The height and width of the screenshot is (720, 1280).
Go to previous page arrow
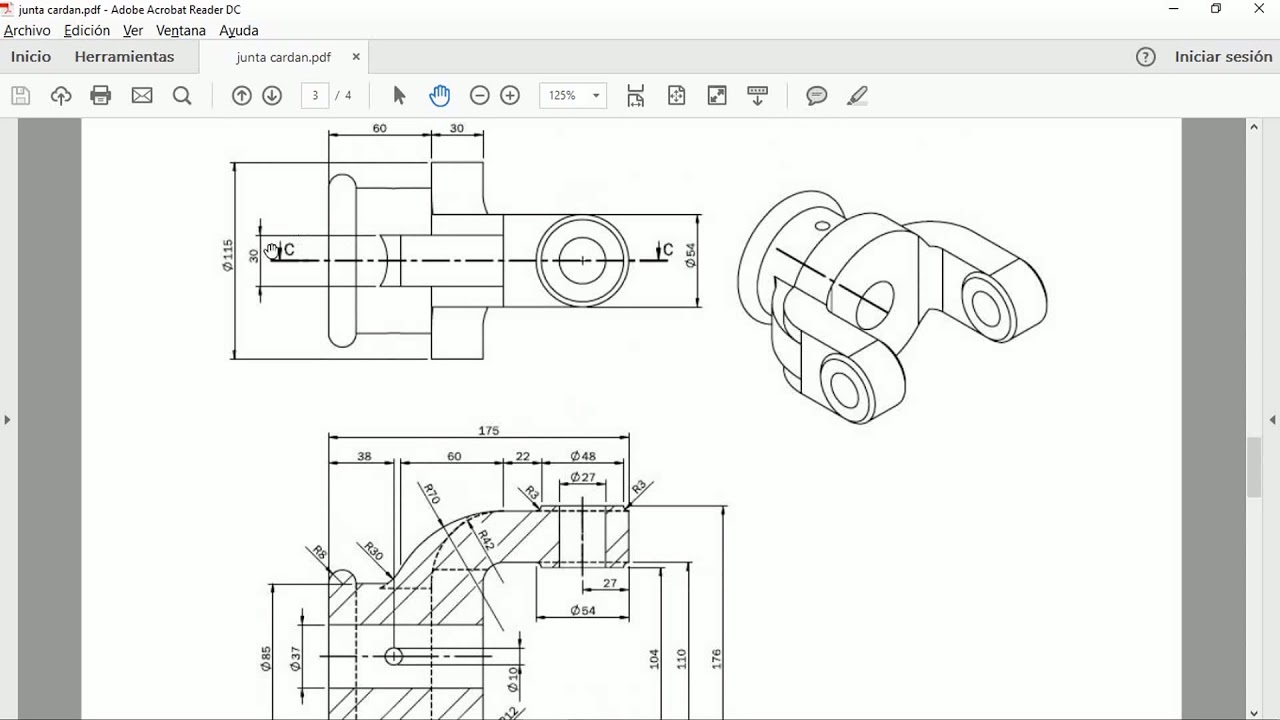pyautogui.click(x=241, y=96)
